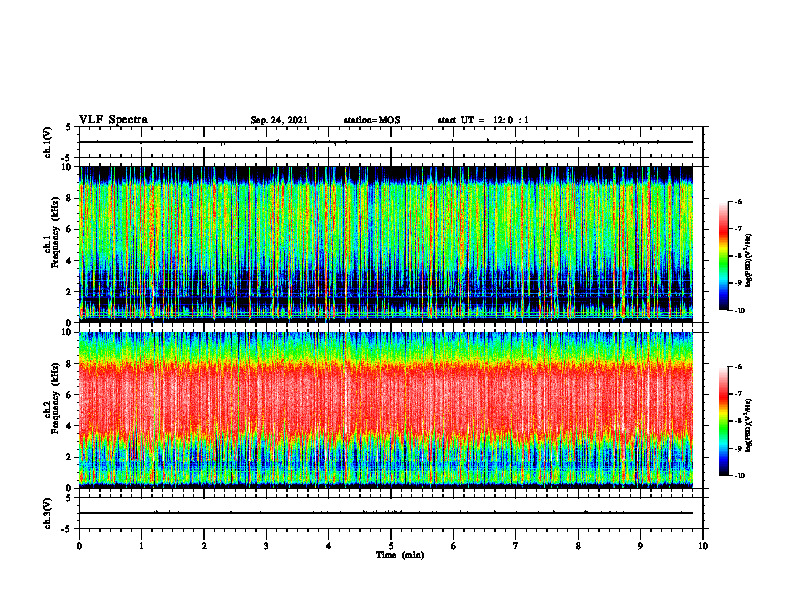
Task: Click the 'station=MOS' label
Action: [372, 120]
